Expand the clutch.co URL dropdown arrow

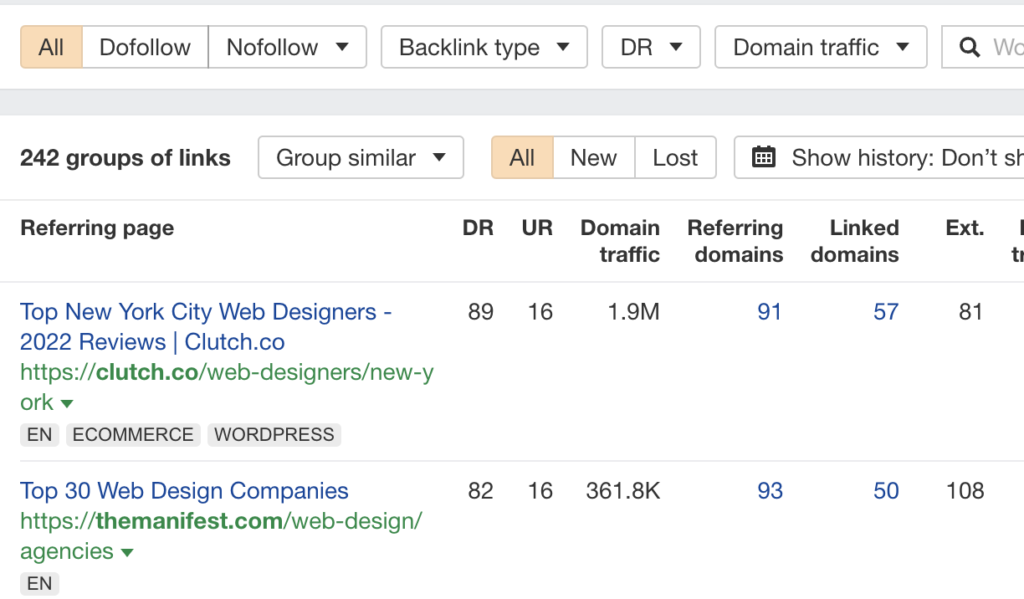click(x=67, y=404)
